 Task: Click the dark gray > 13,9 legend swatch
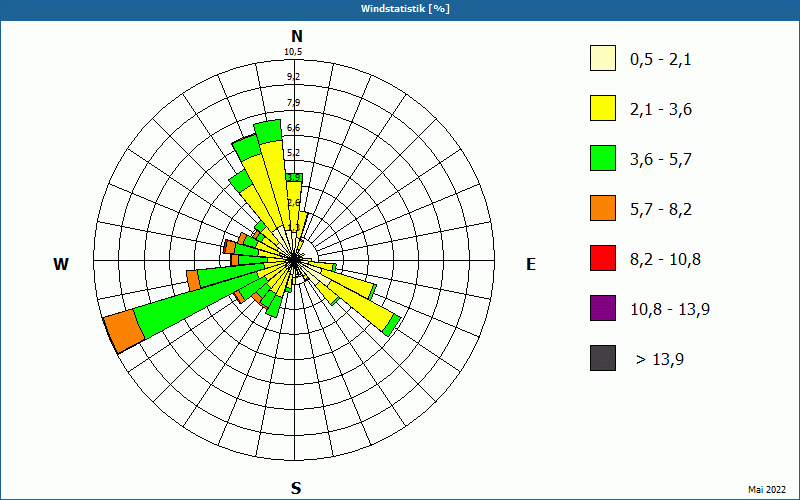603,358
